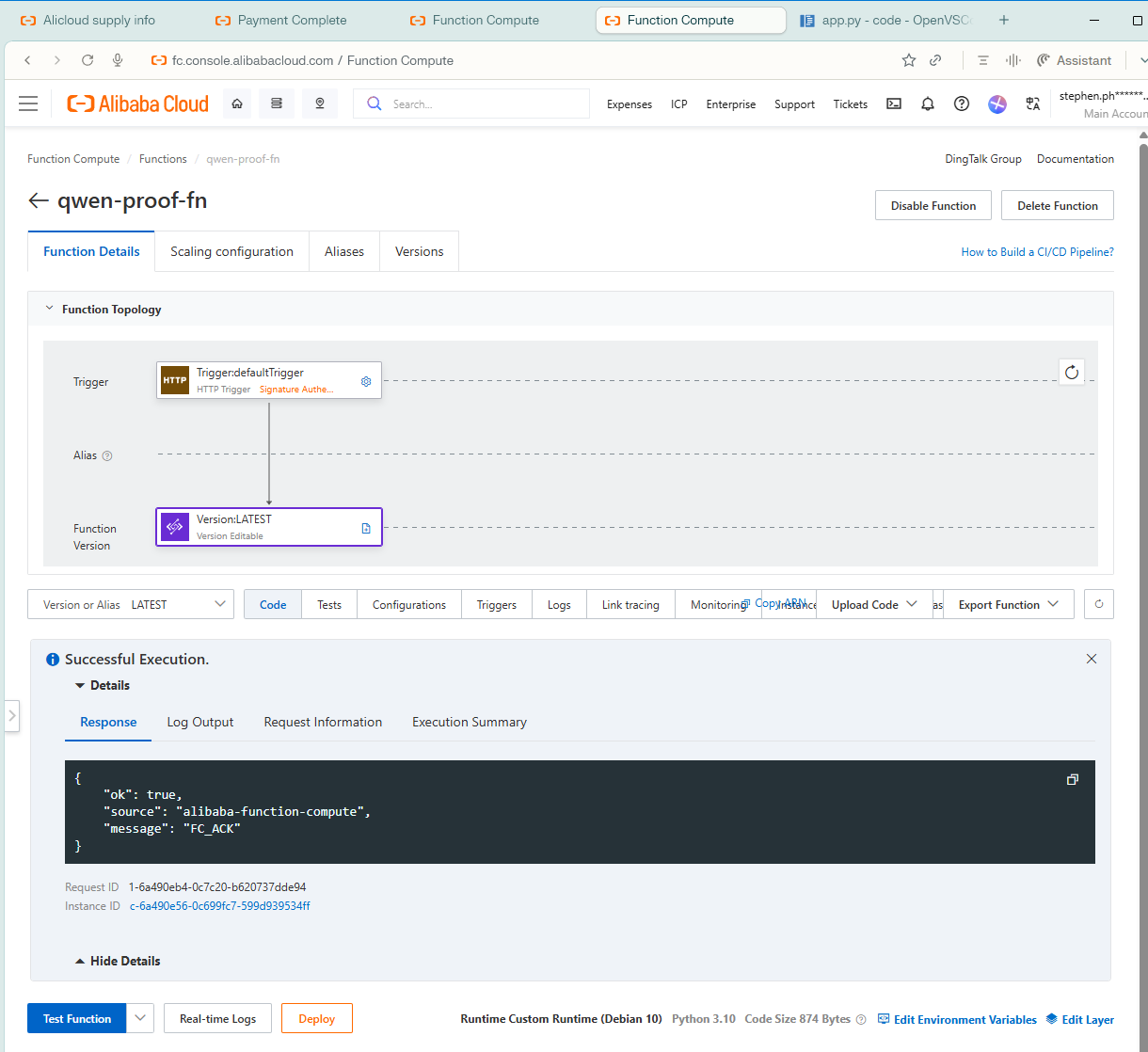Close the Successful Execution panel
The width and height of the screenshot is (1148, 1052).
point(1092,659)
